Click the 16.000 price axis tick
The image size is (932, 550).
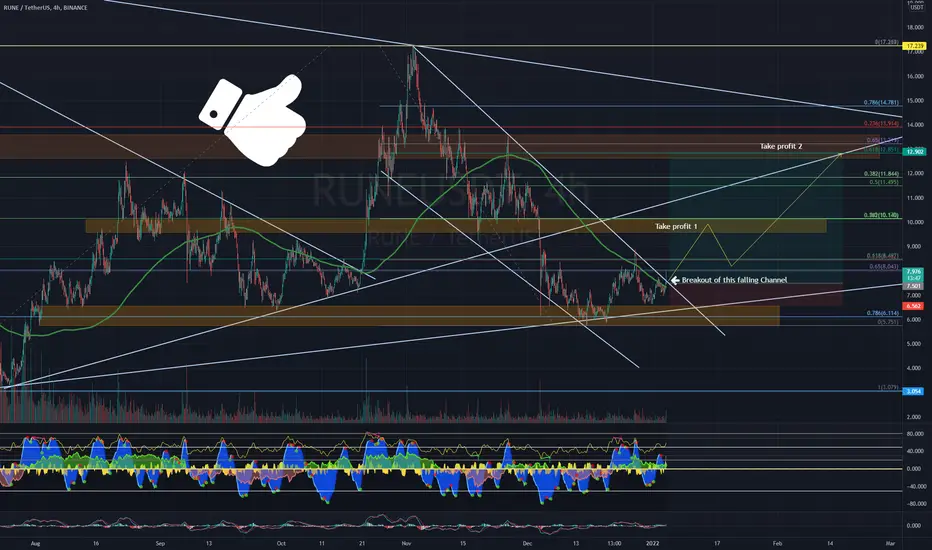(915, 76)
